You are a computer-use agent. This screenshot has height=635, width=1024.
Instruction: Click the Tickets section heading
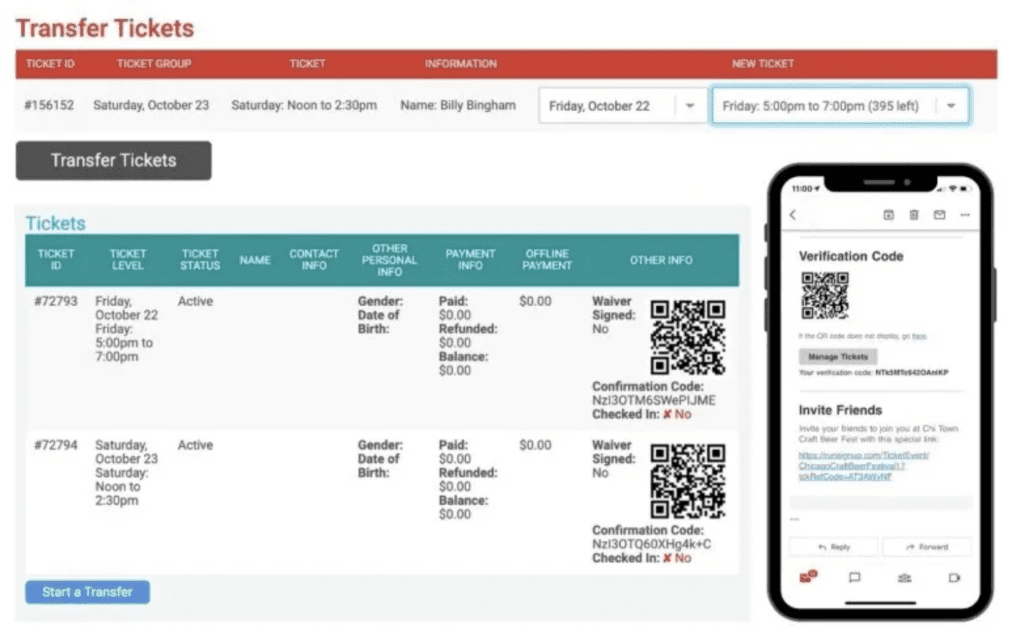tap(56, 223)
